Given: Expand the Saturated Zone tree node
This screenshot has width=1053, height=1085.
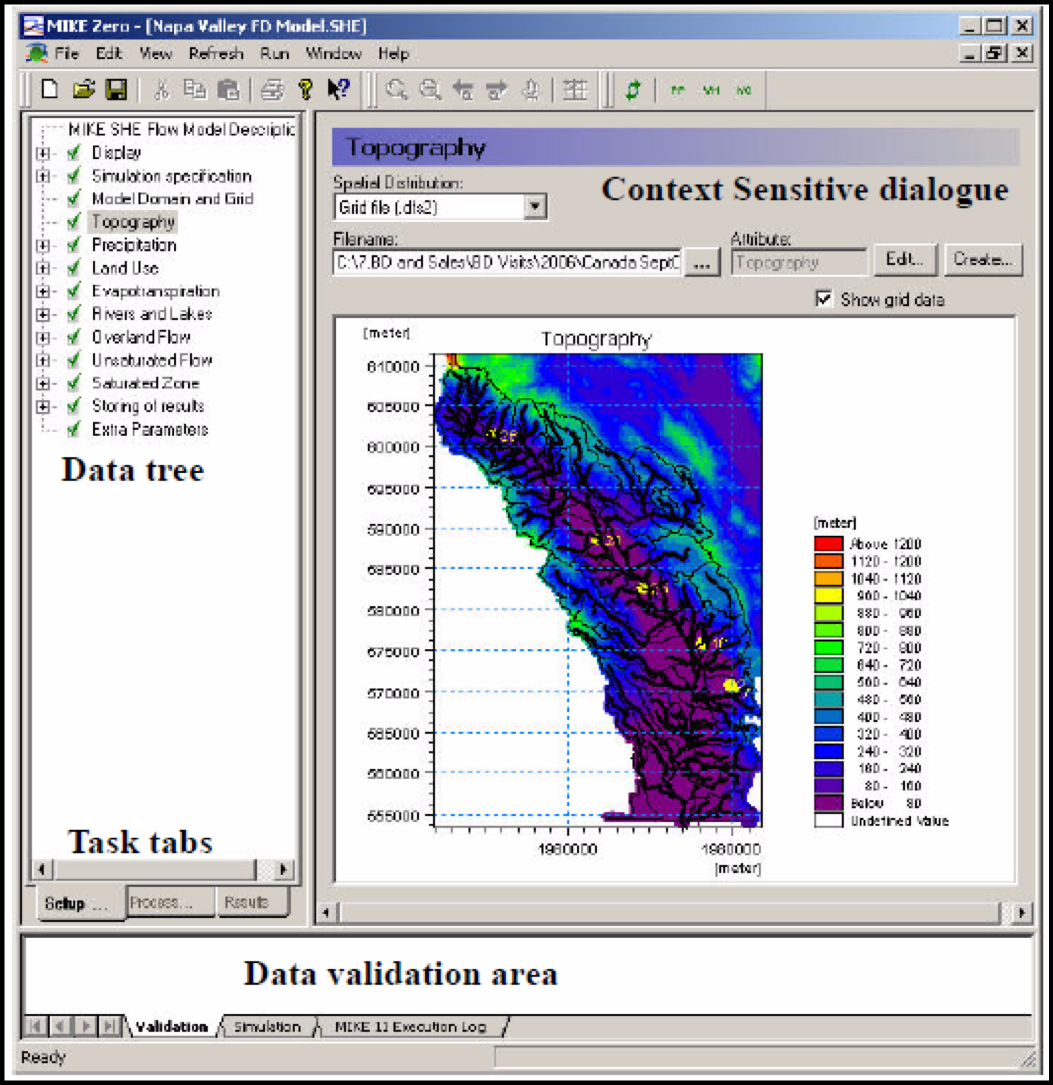Looking at the screenshot, I should click(x=43, y=383).
